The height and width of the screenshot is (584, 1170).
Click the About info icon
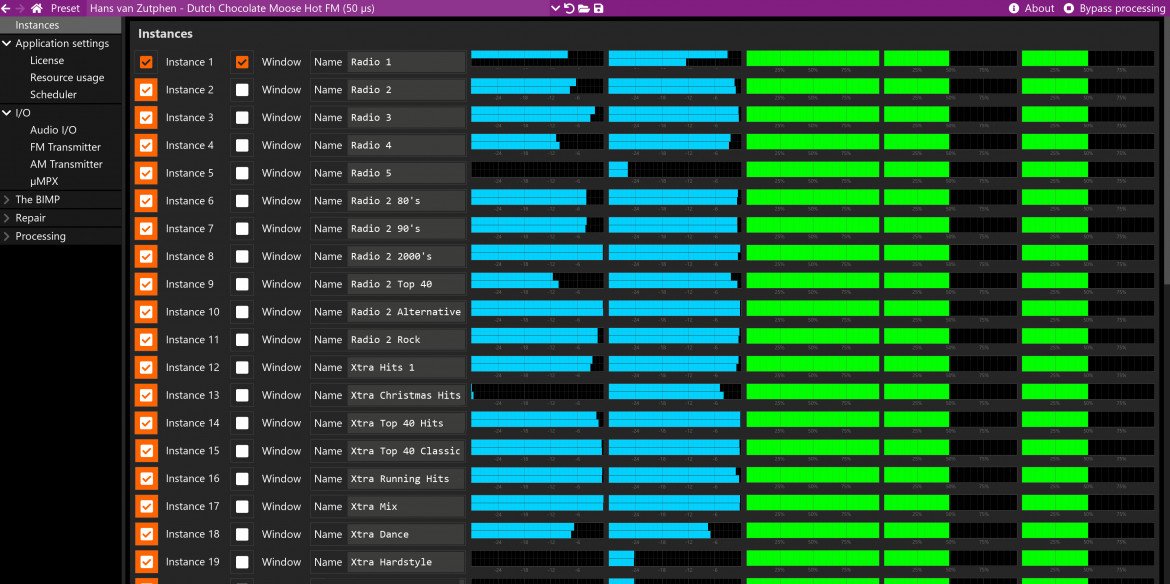pos(1015,8)
